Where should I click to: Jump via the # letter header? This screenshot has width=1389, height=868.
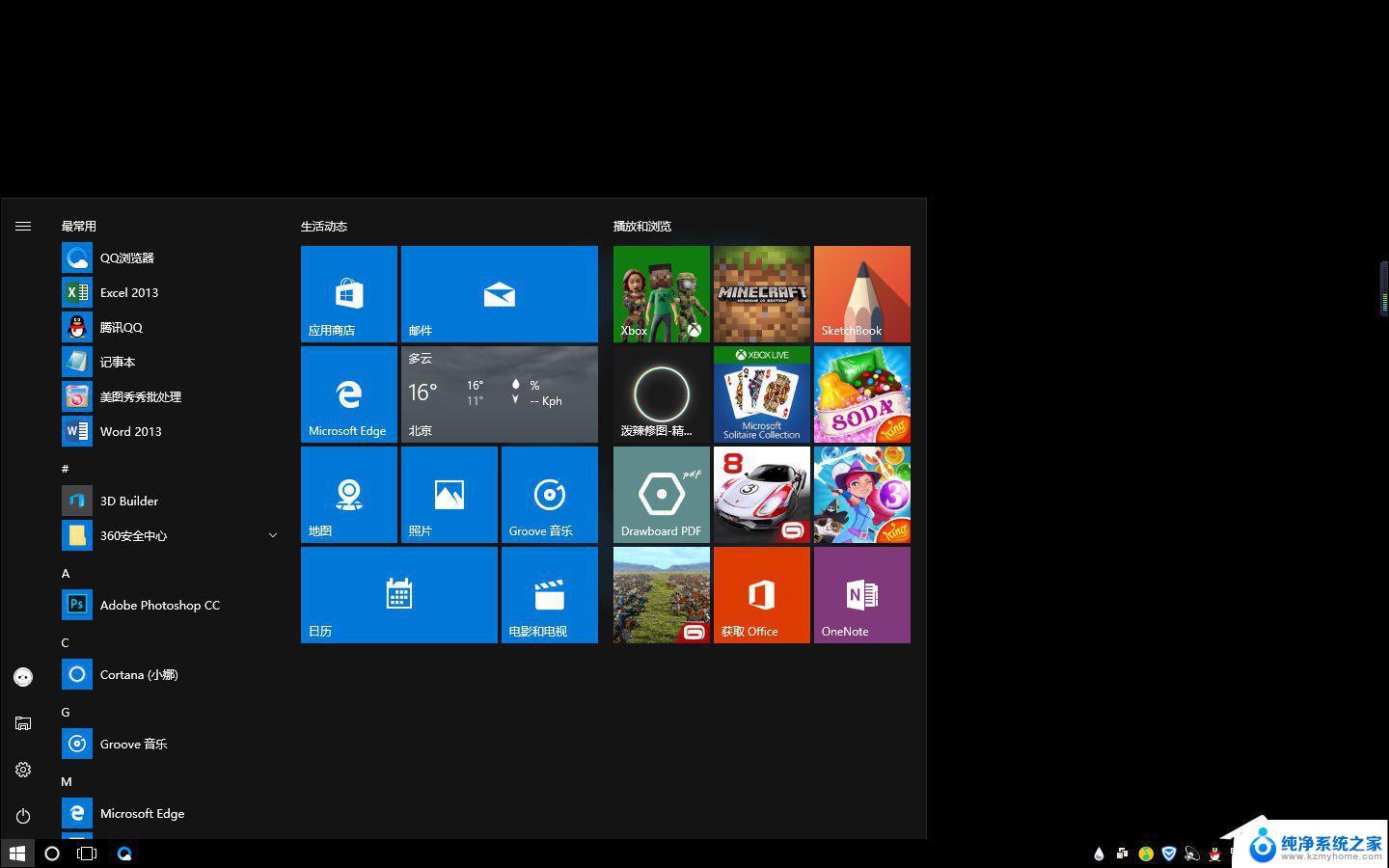(66, 469)
